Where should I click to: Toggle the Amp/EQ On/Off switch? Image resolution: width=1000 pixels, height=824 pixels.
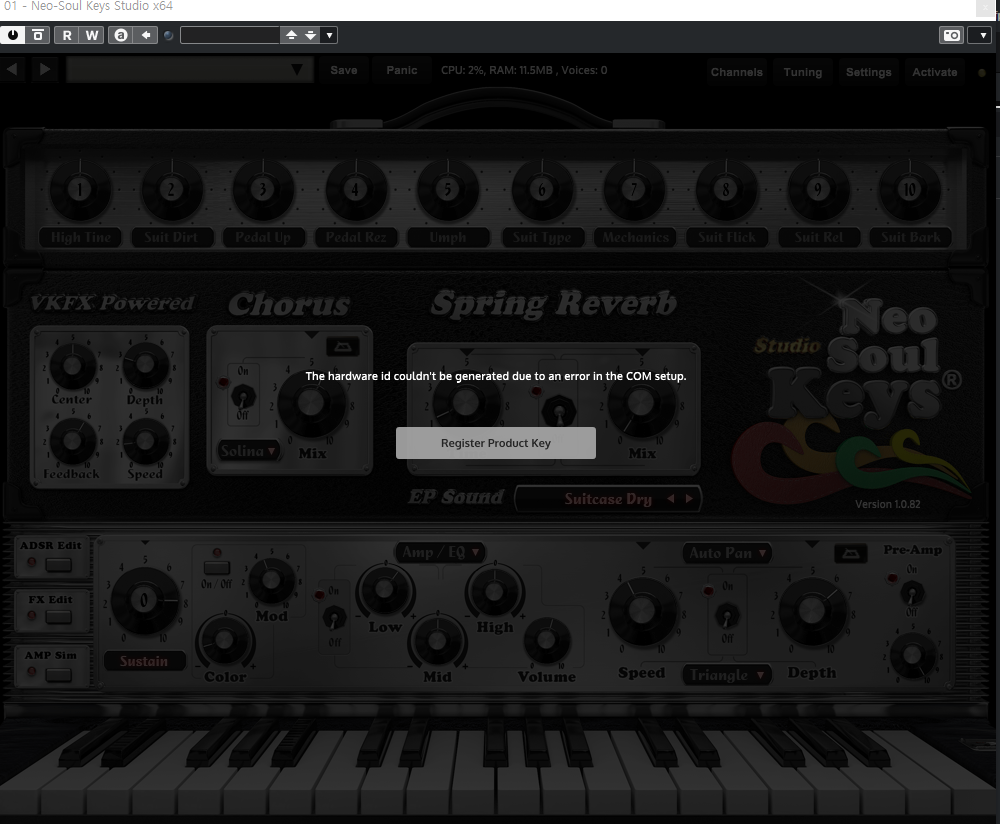(334, 617)
